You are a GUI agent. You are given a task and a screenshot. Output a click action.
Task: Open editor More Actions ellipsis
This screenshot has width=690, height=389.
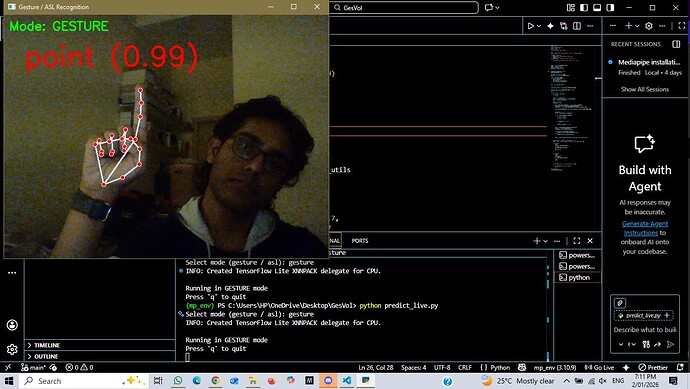point(590,26)
